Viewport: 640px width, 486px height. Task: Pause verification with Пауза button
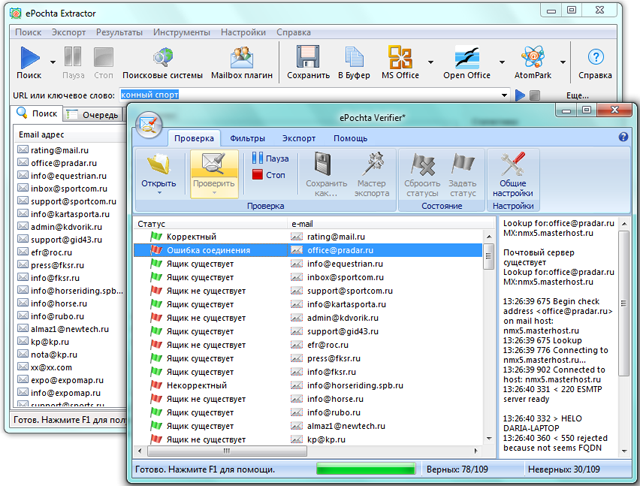click(x=270, y=158)
